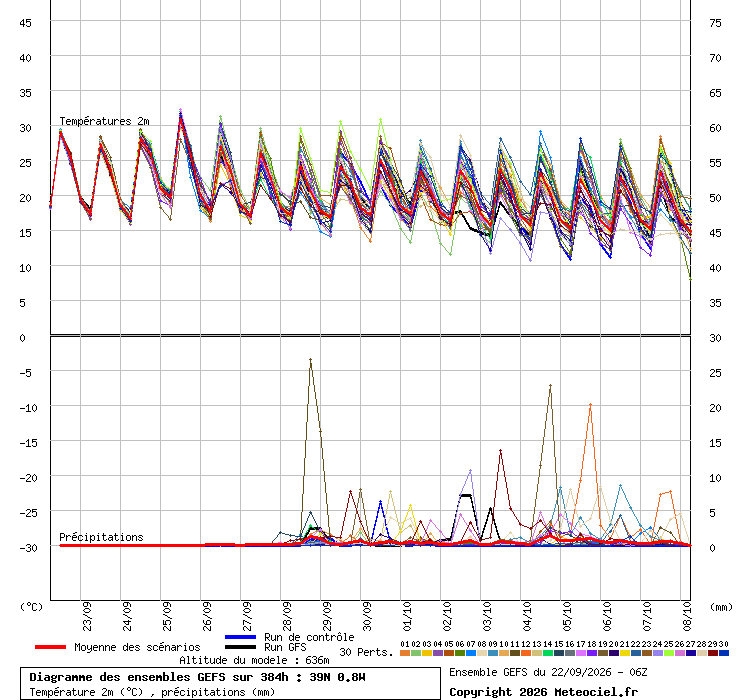Select perturbation 07 blue swatch
Viewport: 740px width, 700px height.
coord(471,653)
